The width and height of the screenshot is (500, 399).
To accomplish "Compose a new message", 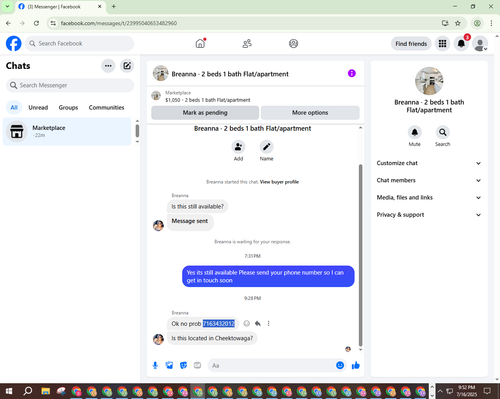I will click(x=127, y=66).
